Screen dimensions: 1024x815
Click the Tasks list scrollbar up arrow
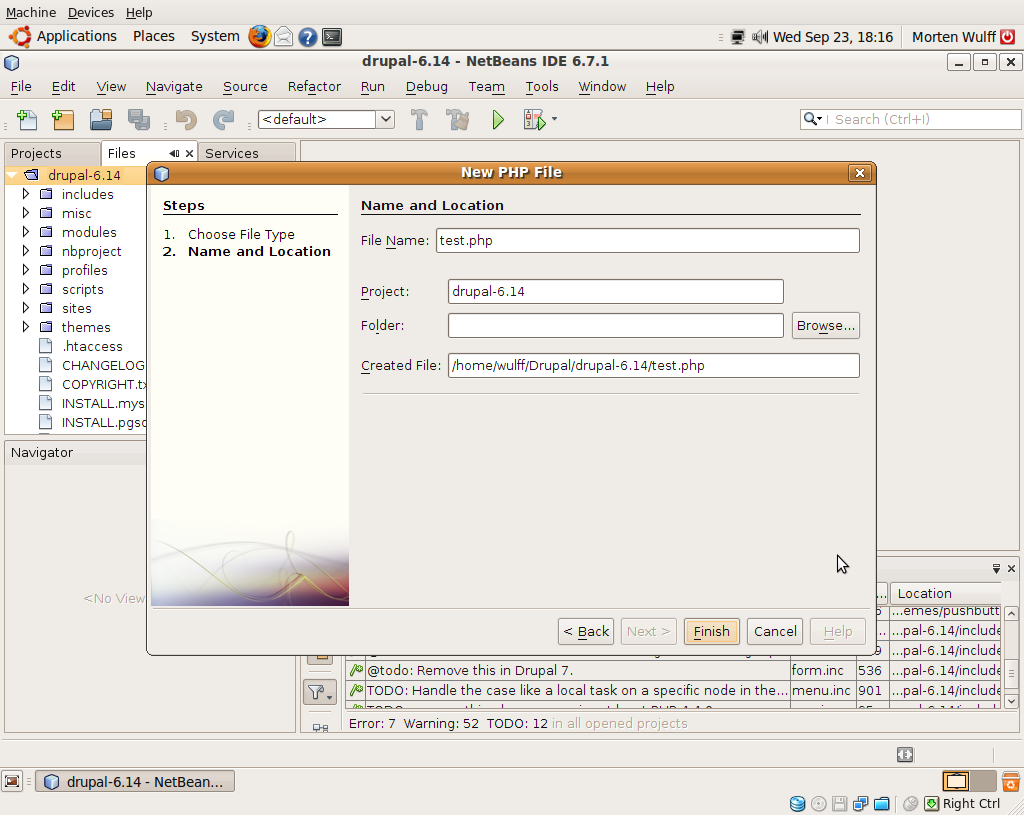click(1011, 613)
